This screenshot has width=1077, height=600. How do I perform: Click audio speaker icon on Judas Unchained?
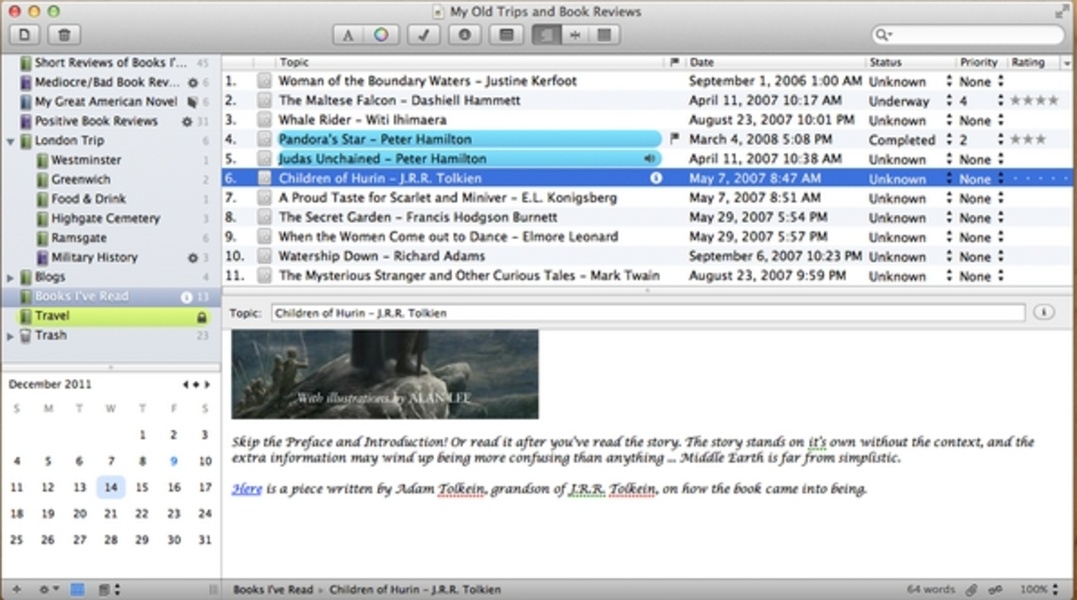click(650, 159)
